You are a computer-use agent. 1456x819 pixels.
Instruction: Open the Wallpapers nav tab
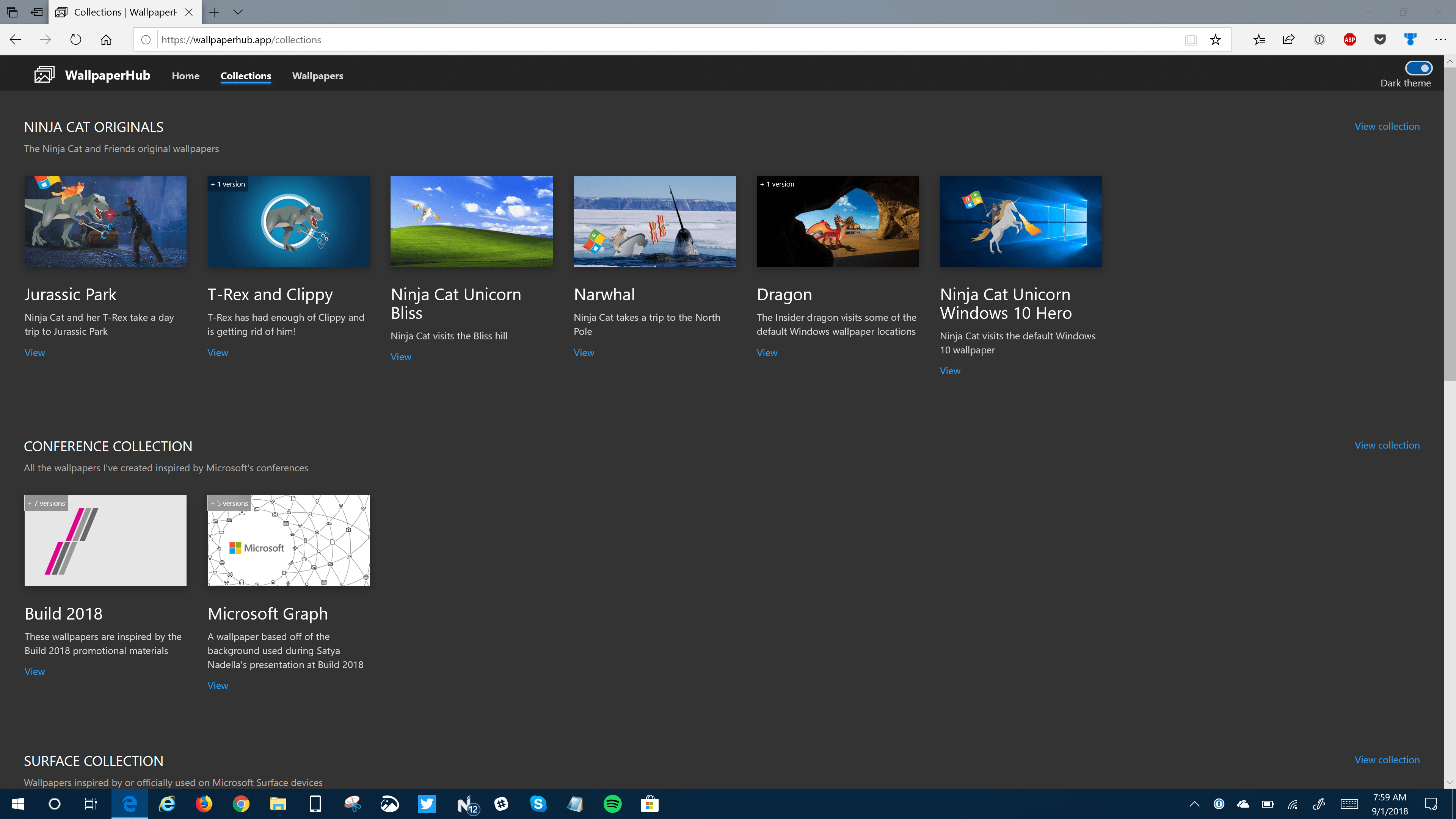pos(317,76)
